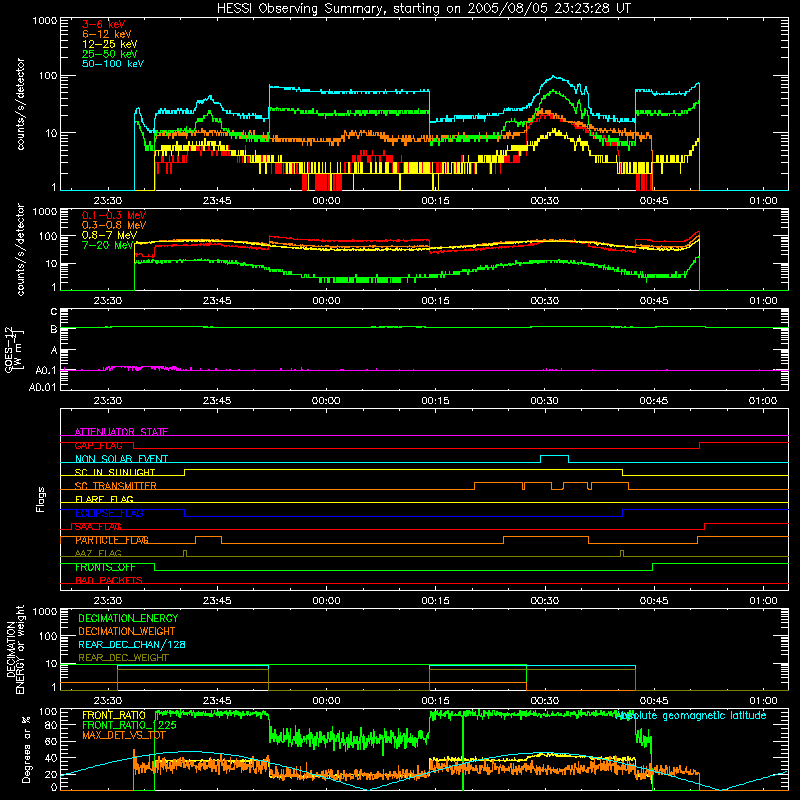The image size is (800, 800).
Task: Click the FRONTS_OFF flag label
Action: click(x=105, y=567)
